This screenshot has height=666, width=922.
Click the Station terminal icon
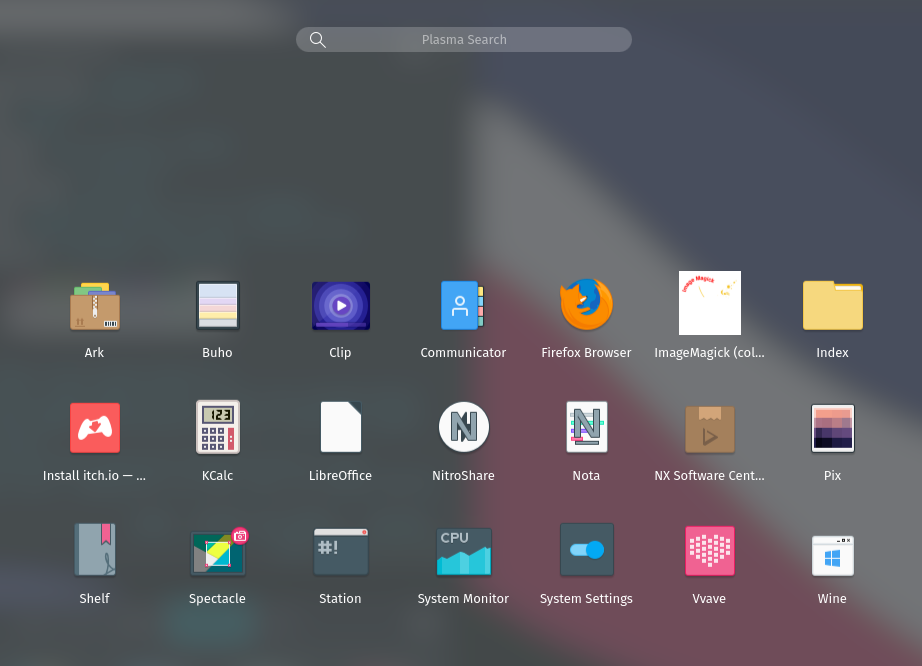tap(340, 552)
